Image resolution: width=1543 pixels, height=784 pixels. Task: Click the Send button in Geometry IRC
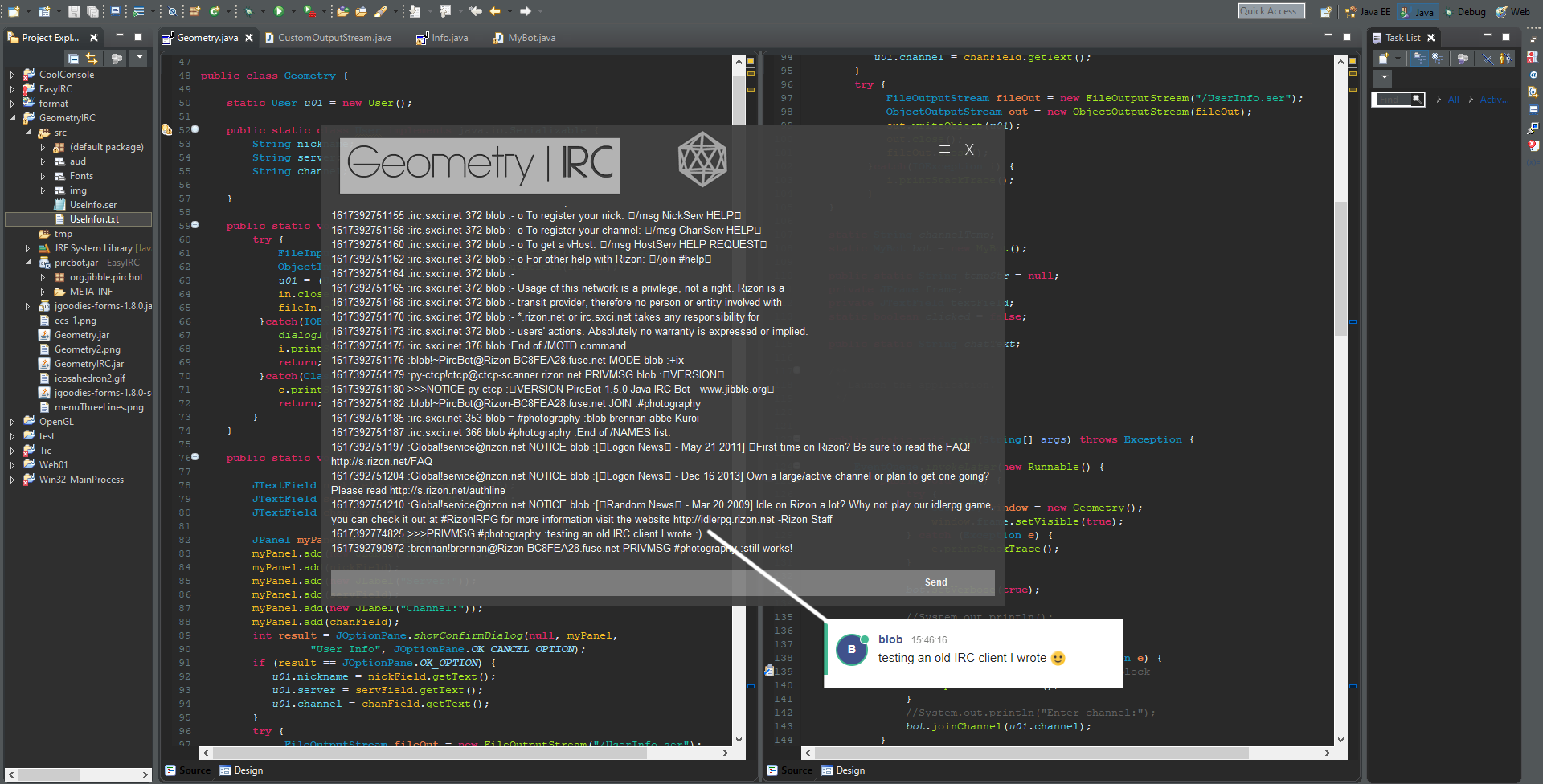click(x=935, y=582)
